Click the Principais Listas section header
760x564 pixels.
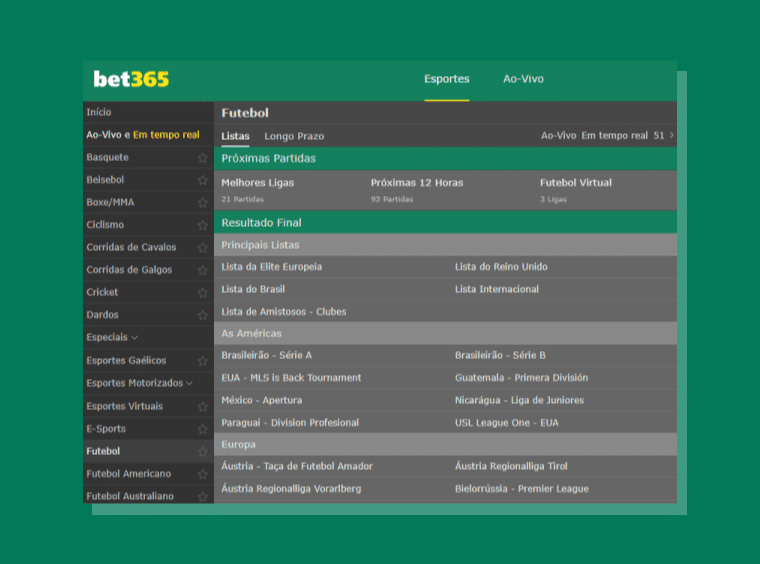tap(445, 245)
